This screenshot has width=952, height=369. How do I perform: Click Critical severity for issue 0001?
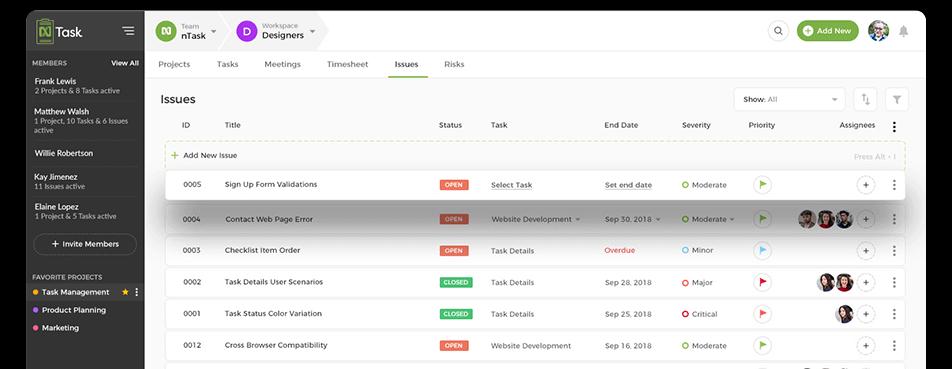click(x=699, y=314)
